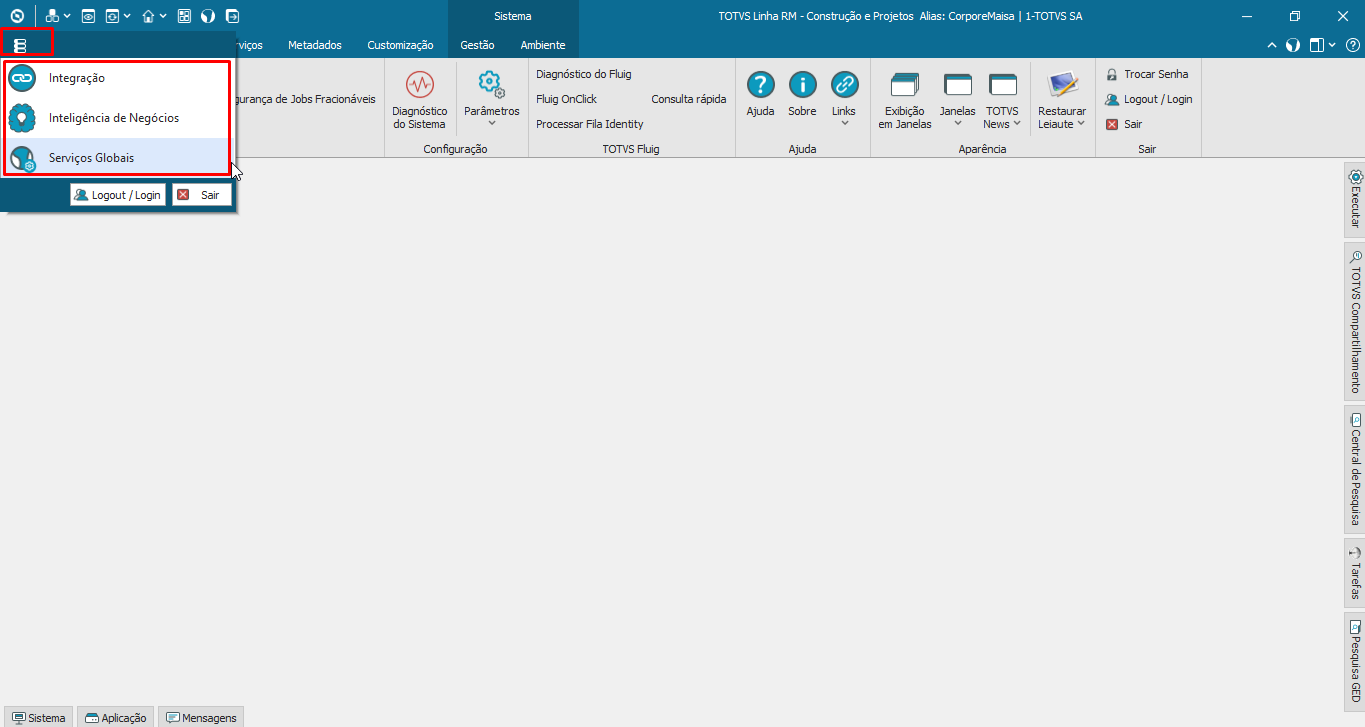This screenshot has width=1365, height=727.
Task: Open the Fluig OnClick link
Action: pyautogui.click(x=566, y=99)
